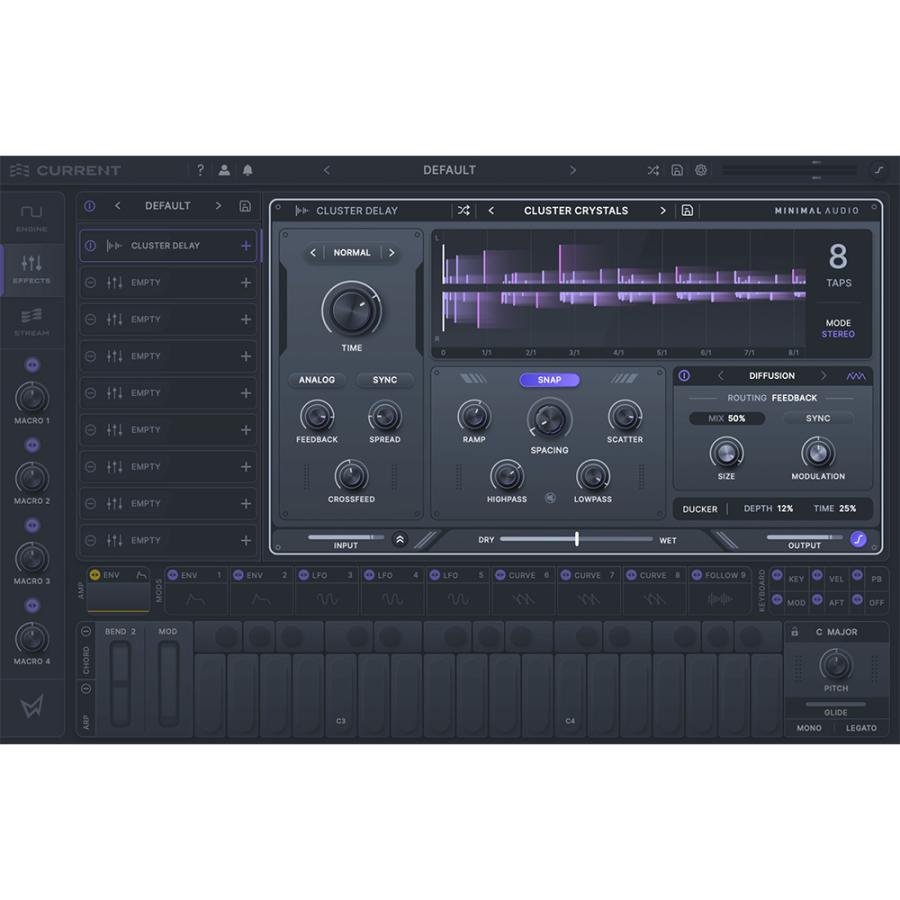
Task: Click the Ducker DEPTH 12% value
Action: pos(768,509)
